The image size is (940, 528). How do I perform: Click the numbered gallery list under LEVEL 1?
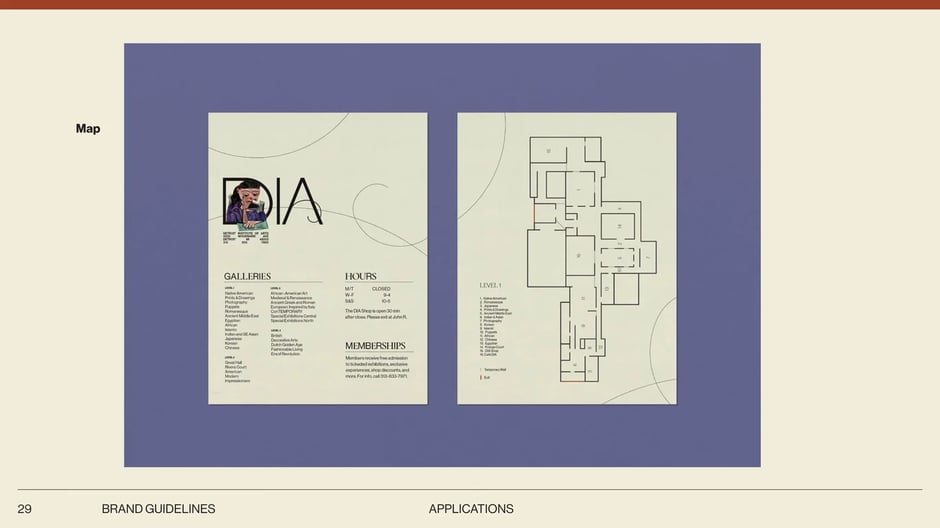tap(495, 327)
